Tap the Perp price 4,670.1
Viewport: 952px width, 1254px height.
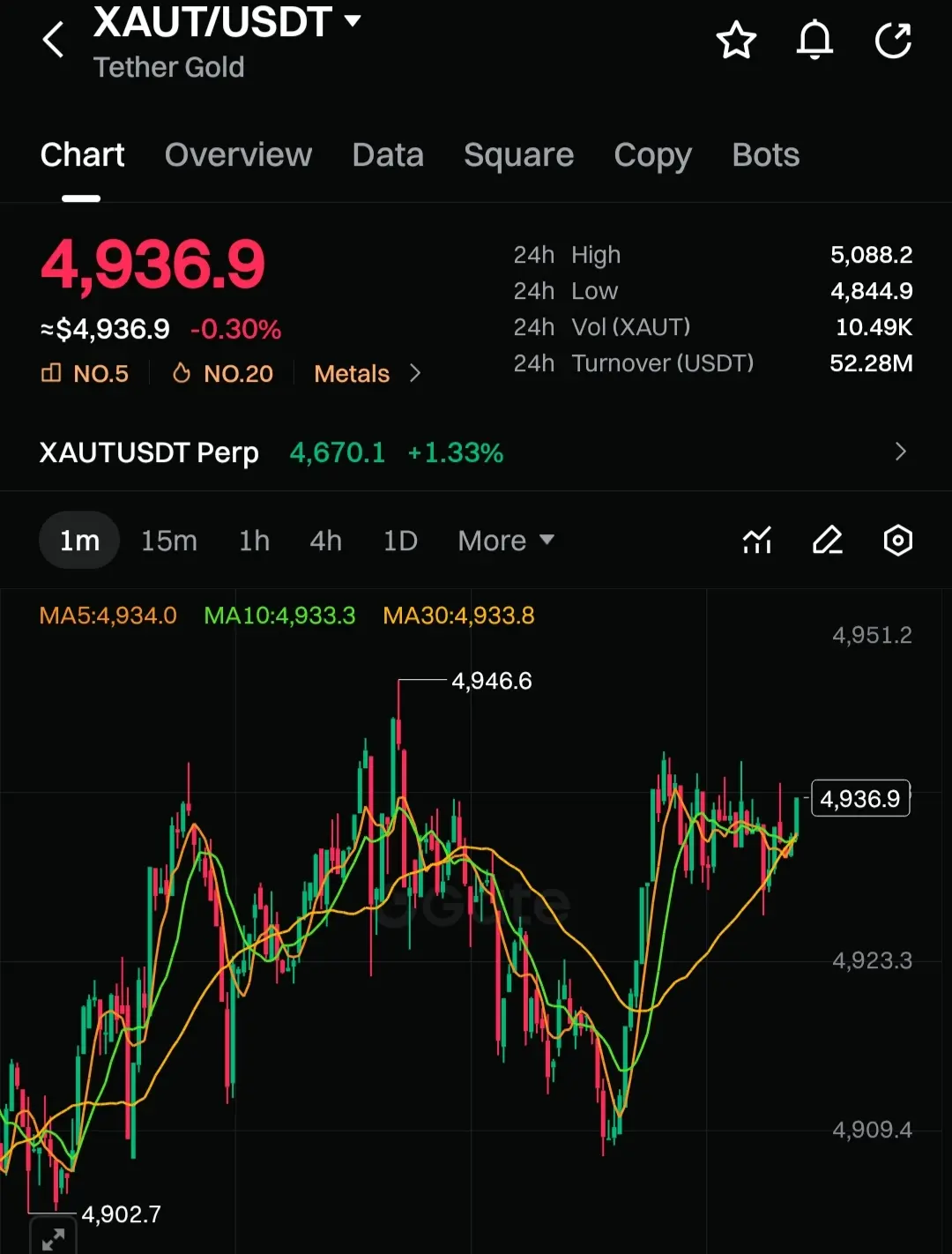tap(338, 452)
